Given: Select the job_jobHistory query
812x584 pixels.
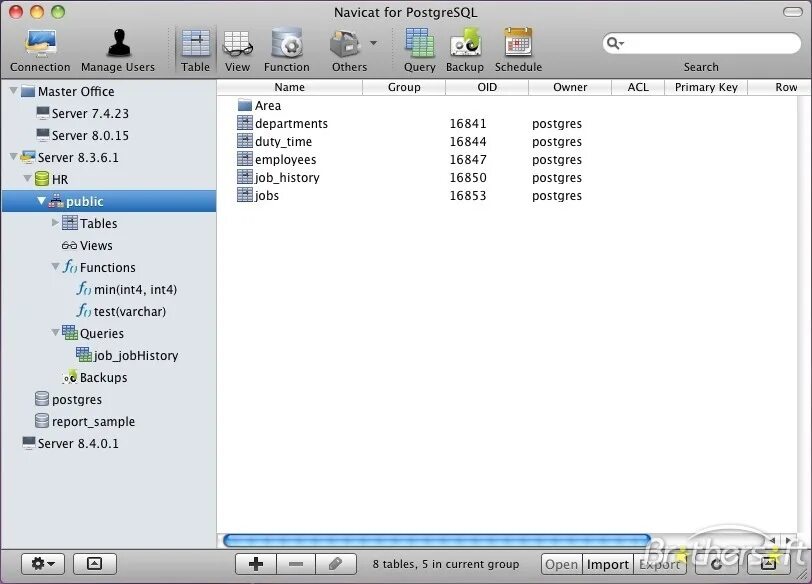Looking at the screenshot, I should click(x=127, y=355).
